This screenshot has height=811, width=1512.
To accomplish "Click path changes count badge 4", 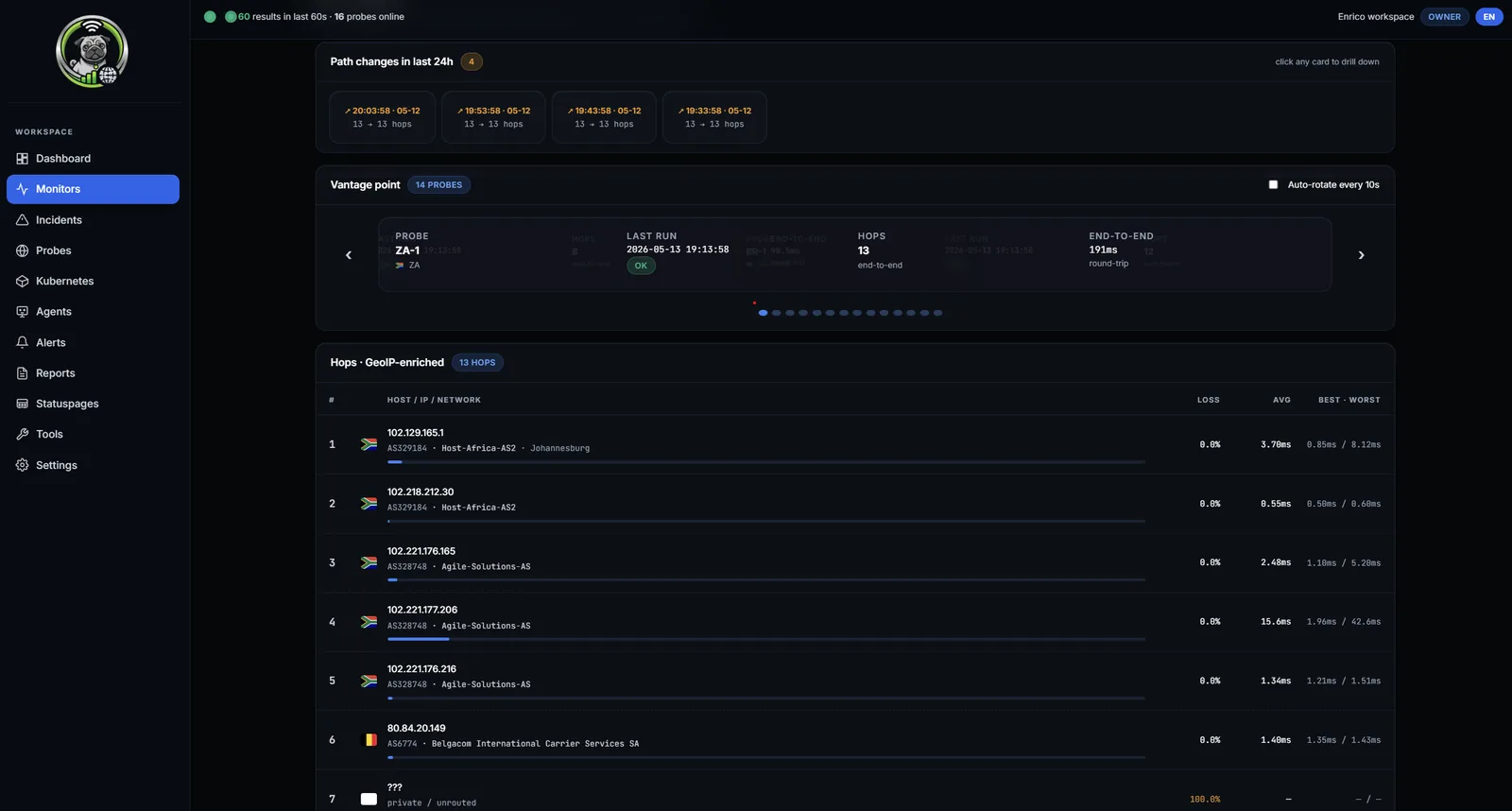I will (x=472, y=61).
